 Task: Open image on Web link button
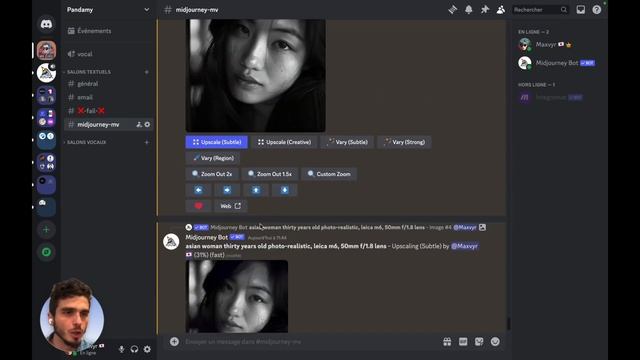(230, 206)
